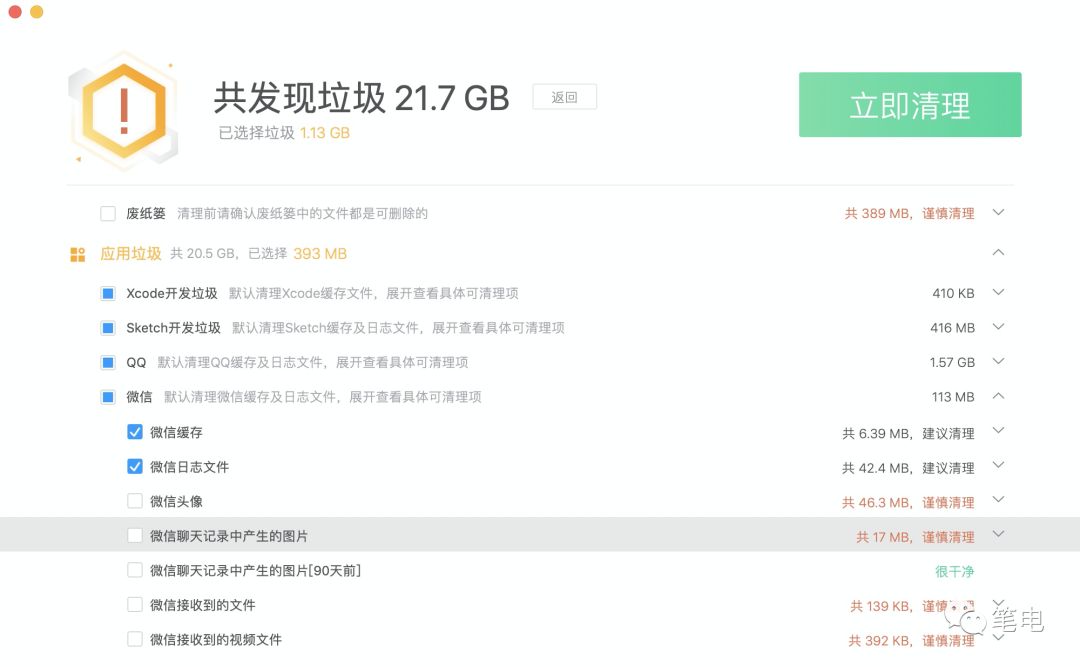The width and height of the screenshot is (1080, 667).
Task: Disable the QQ cleanup checkbox
Action: pos(107,362)
